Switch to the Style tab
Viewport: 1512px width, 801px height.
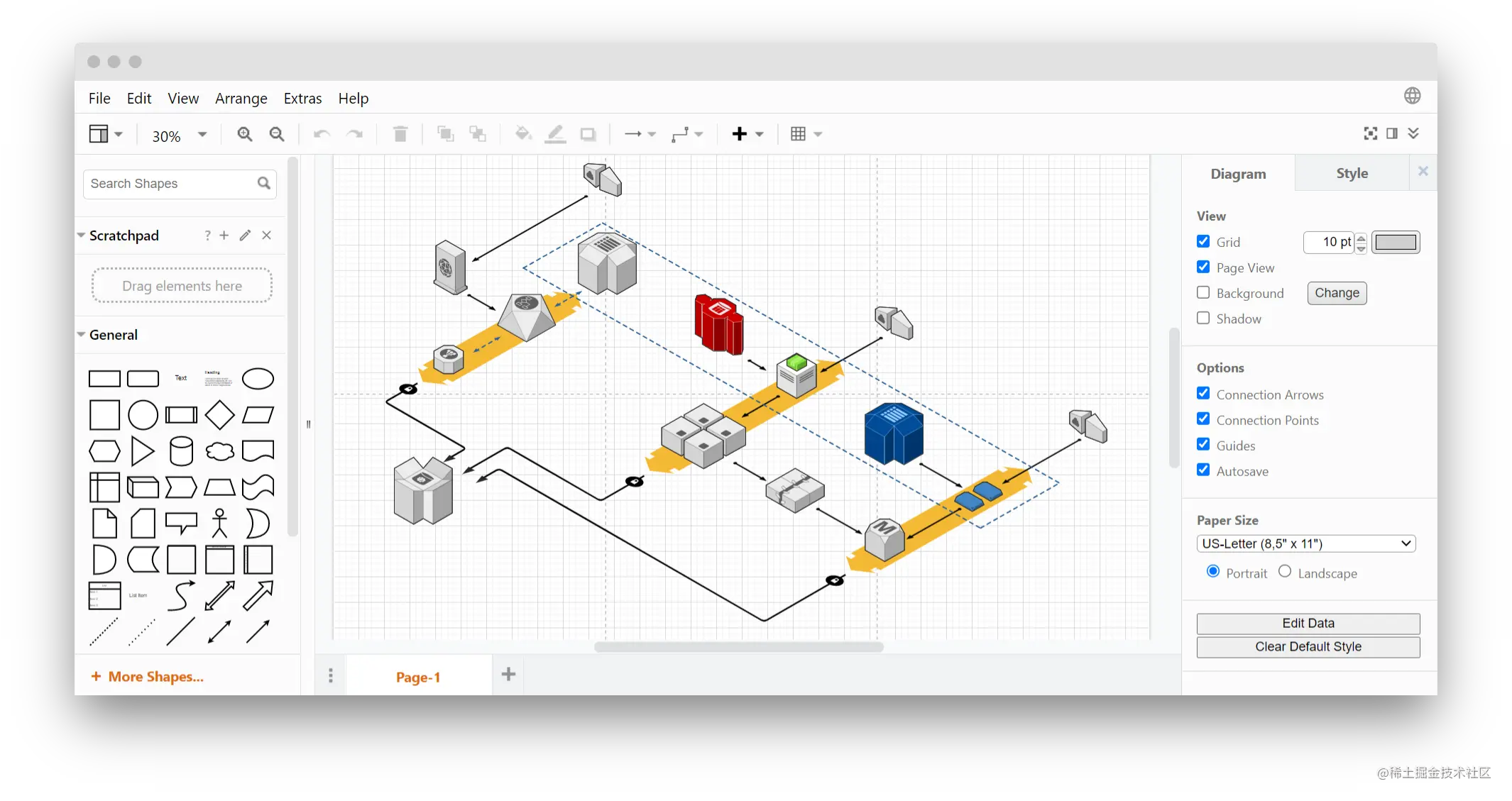click(x=1352, y=173)
